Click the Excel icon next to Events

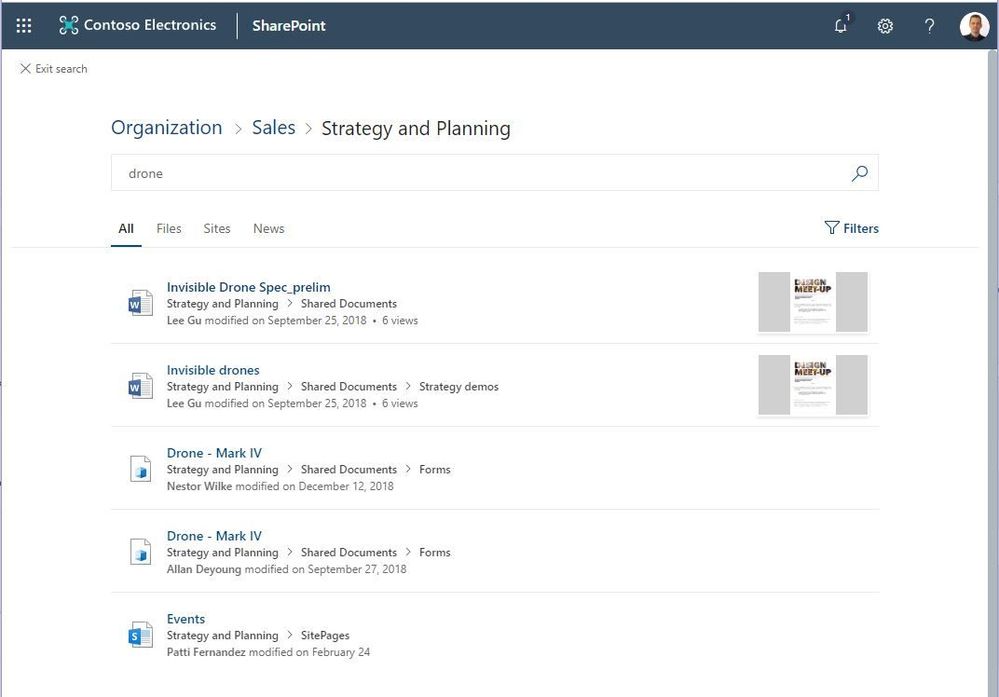(x=140, y=633)
